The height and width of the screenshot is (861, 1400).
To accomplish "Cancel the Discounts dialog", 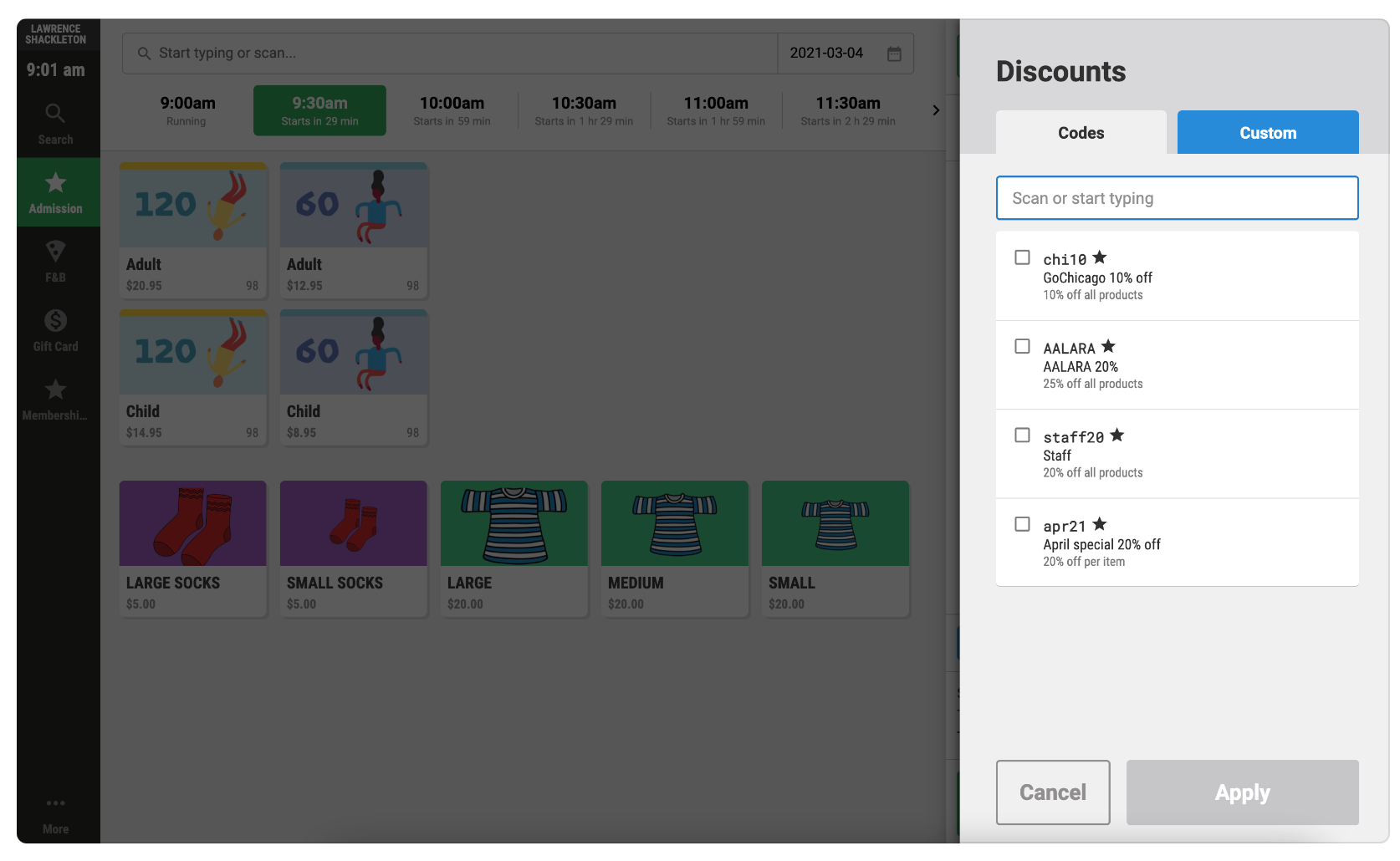I will click(1052, 792).
